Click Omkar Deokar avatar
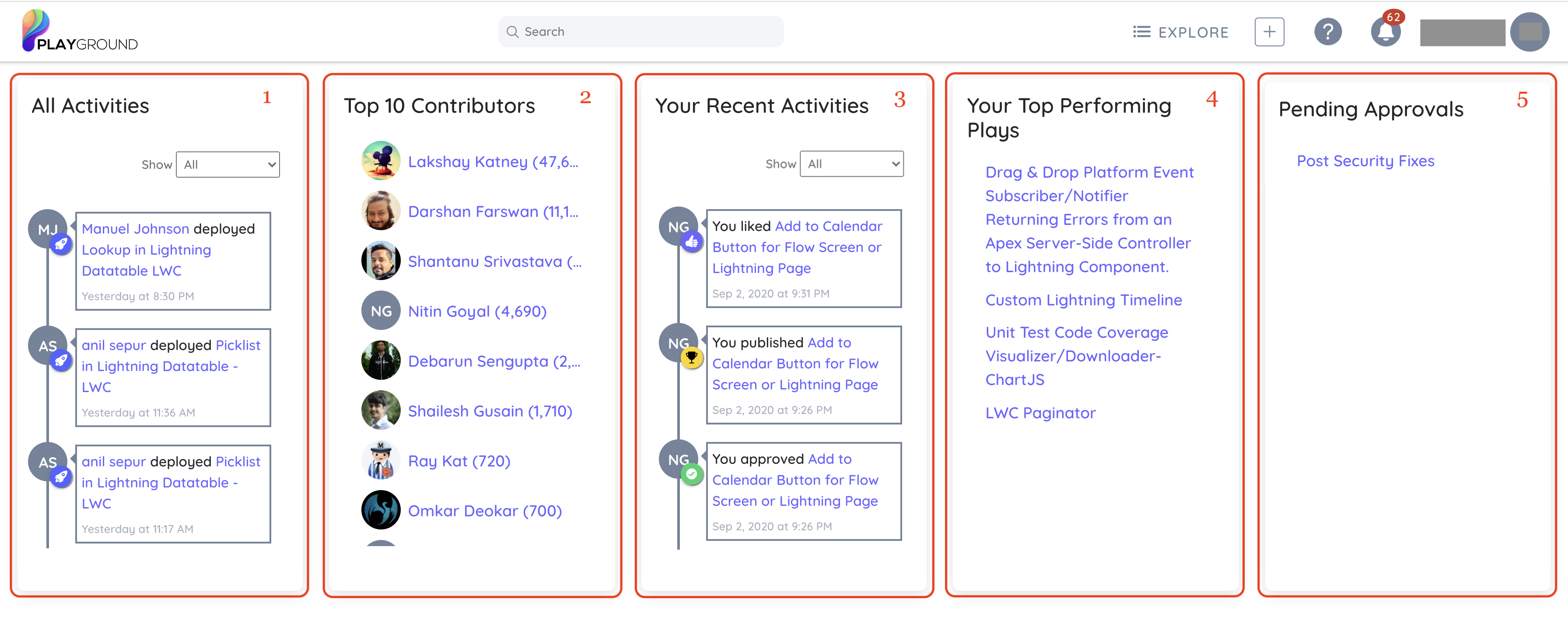The height and width of the screenshot is (617, 1568). click(x=381, y=510)
